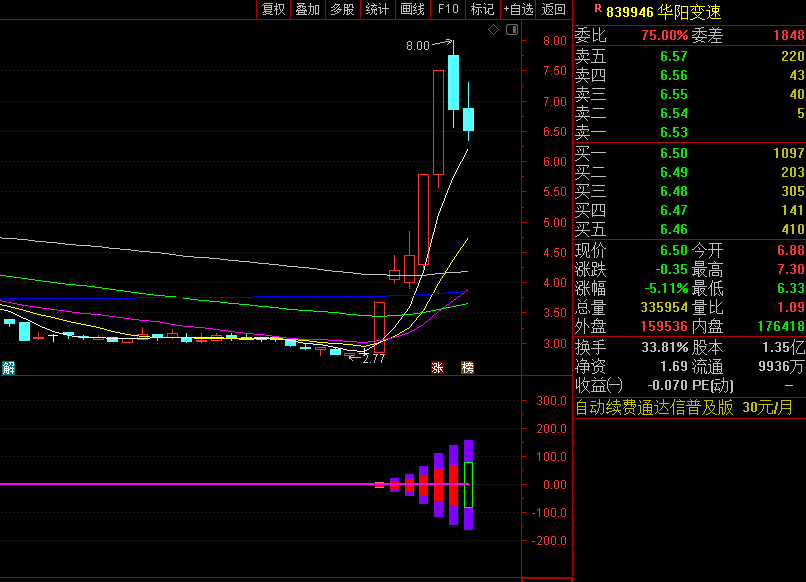Open F10 company info

pyautogui.click(x=448, y=9)
